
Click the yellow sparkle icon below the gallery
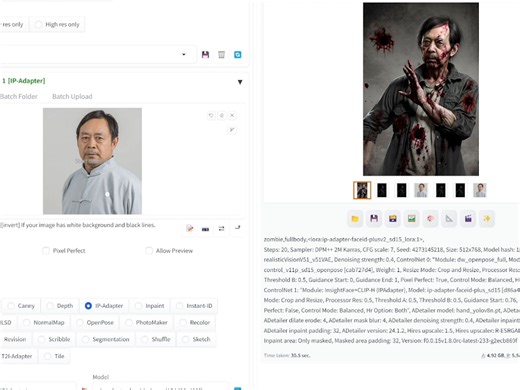(487, 219)
